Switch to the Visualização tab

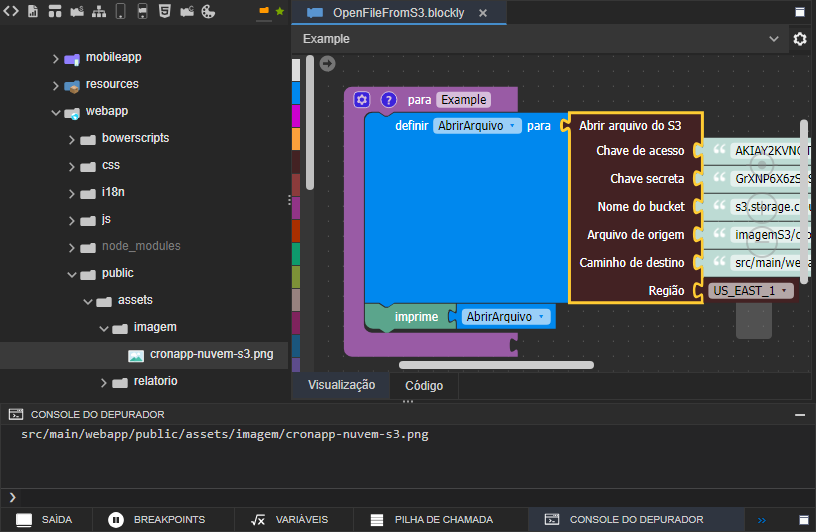click(x=341, y=385)
